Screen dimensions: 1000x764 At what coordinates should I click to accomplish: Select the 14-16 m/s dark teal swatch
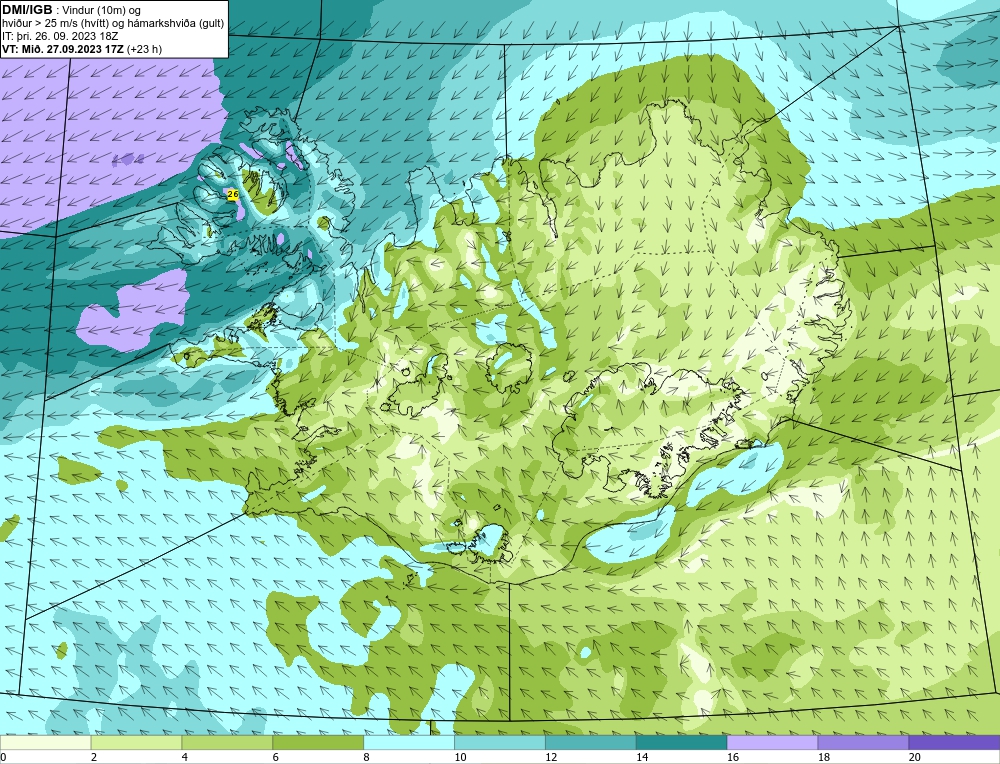click(x=682, y=742)
